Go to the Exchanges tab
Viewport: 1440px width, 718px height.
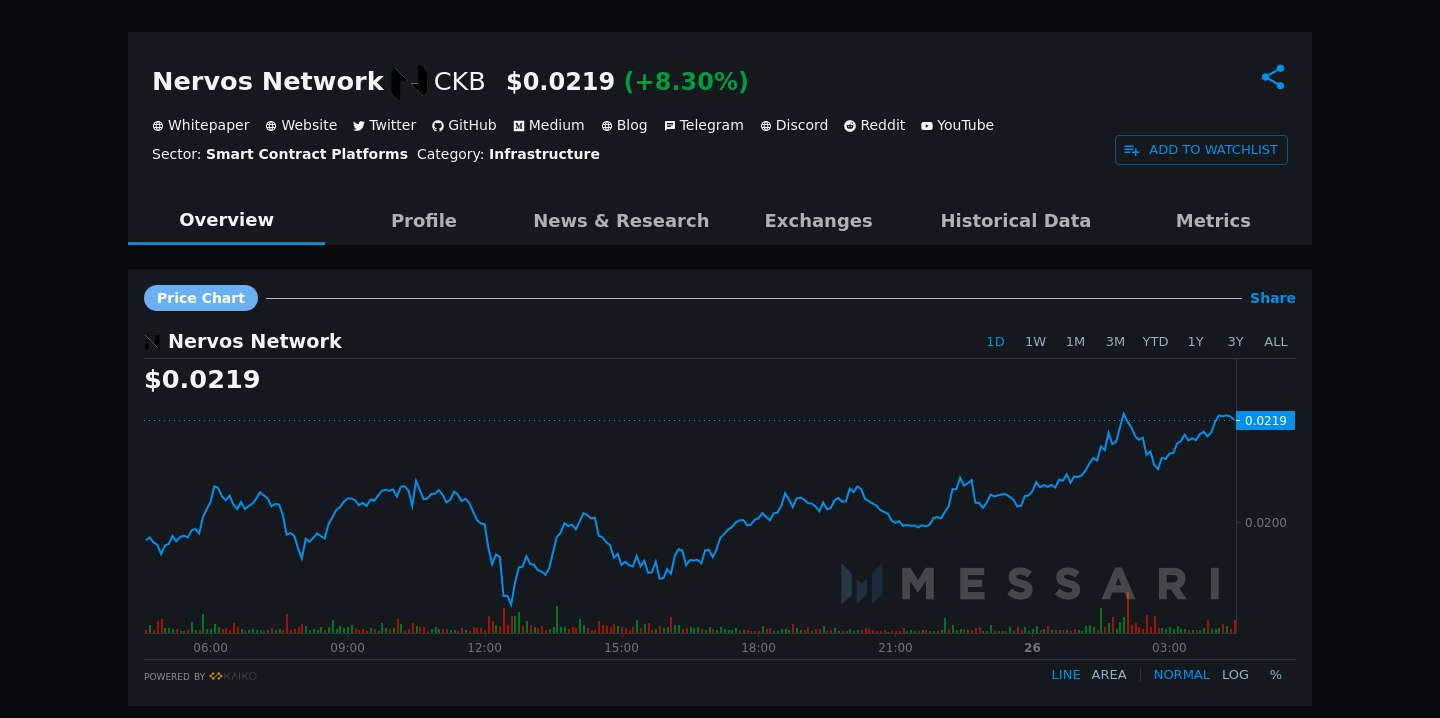818,221
